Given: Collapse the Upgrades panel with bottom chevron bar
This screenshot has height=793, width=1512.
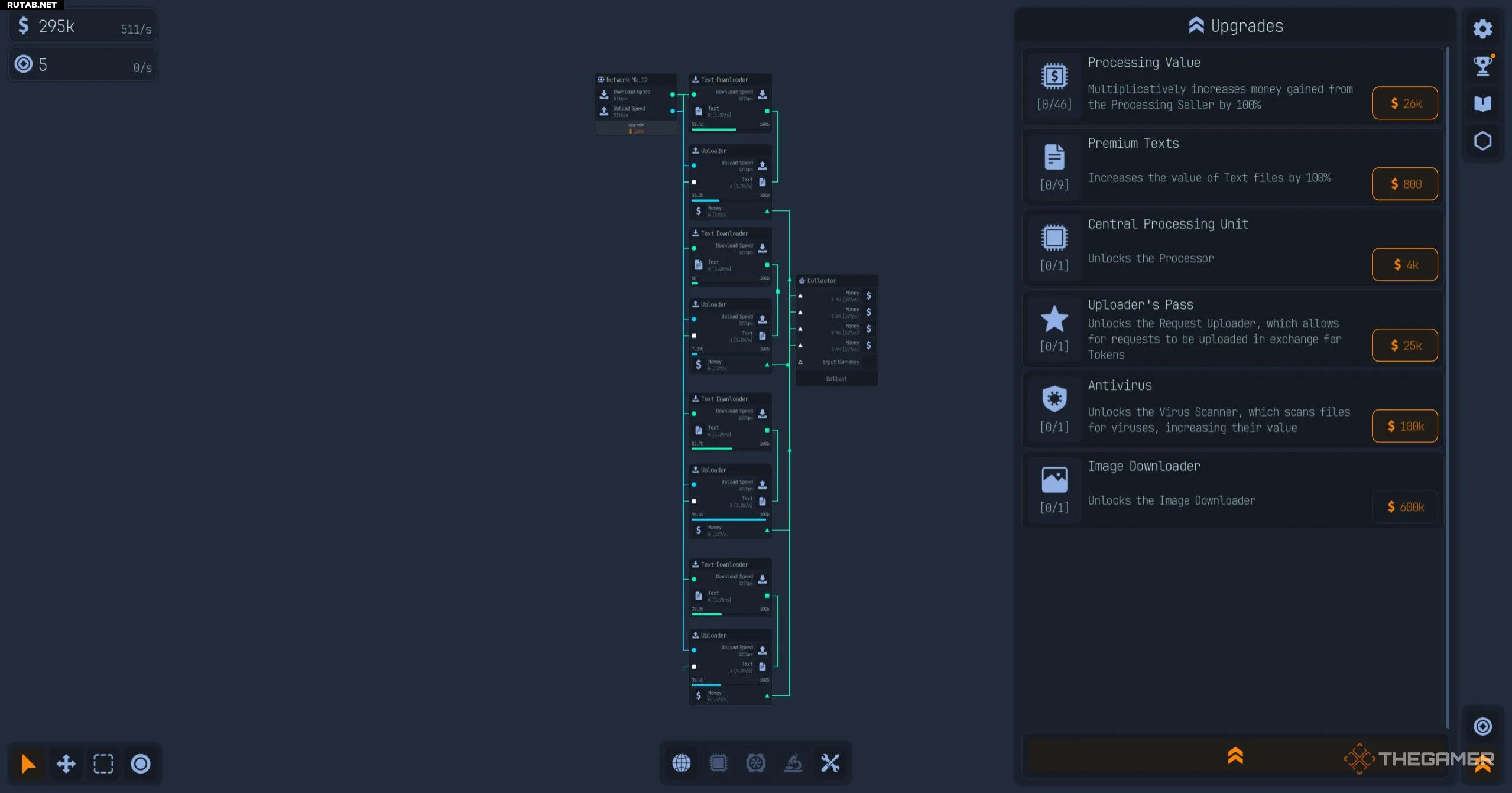Looking at the screenshot, I should coord(1234,756).
